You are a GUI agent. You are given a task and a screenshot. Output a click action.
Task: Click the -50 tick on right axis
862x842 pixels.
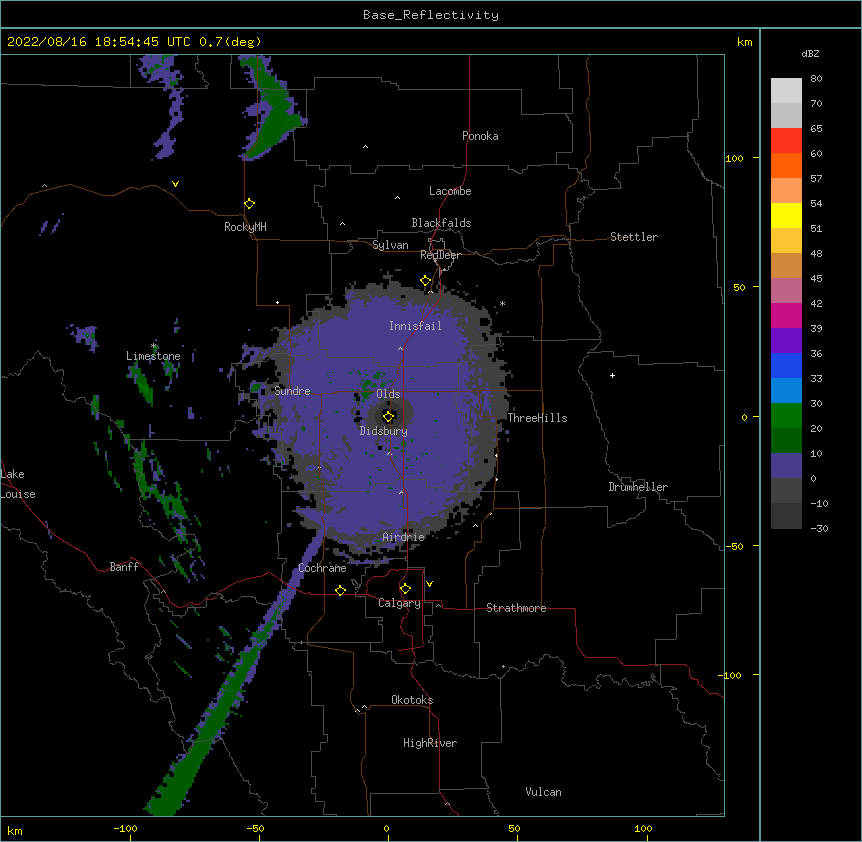[x=734, y=546]
